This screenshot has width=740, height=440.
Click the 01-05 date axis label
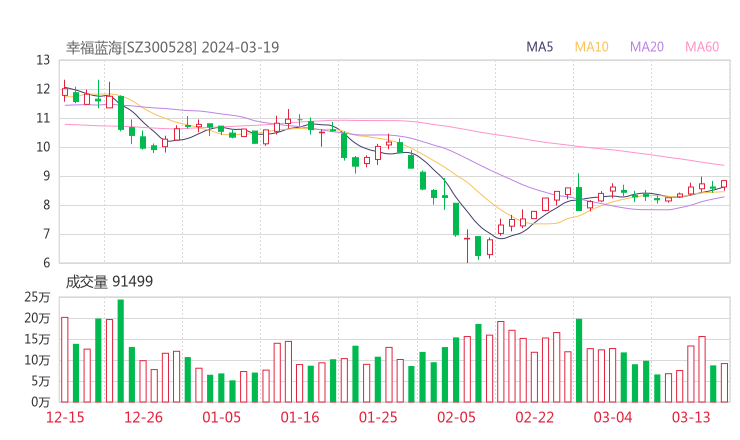221,417
